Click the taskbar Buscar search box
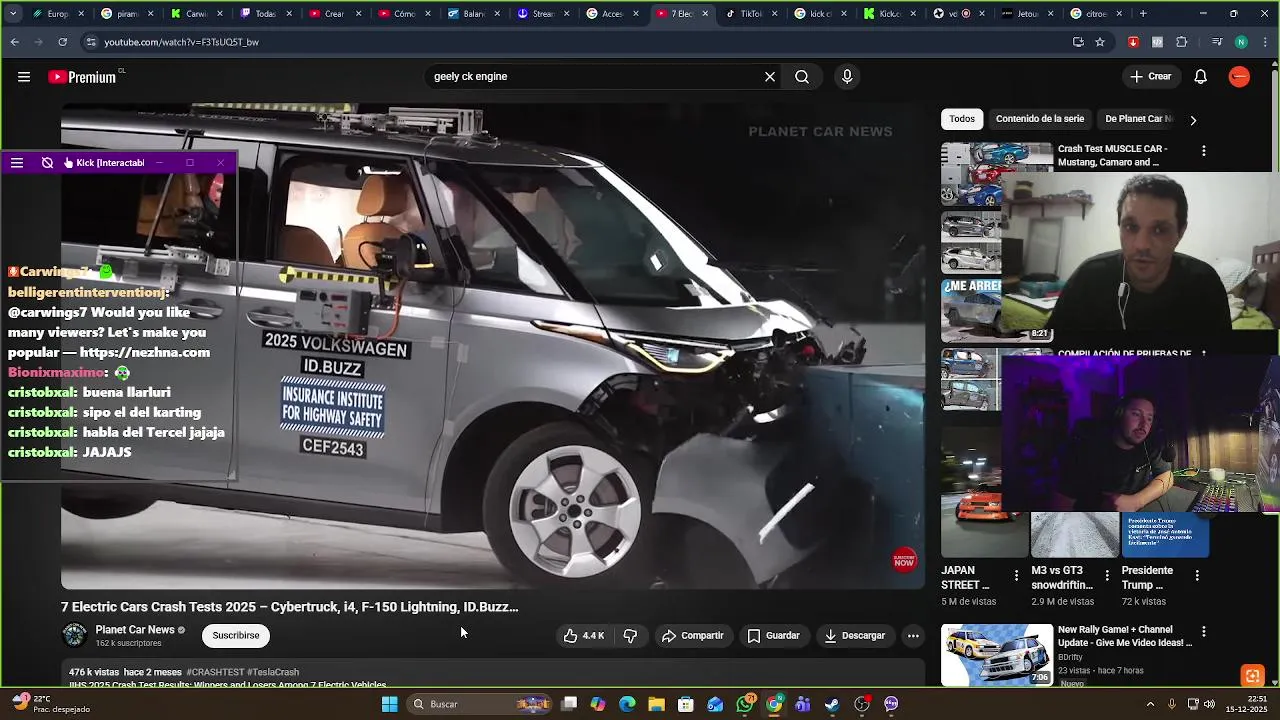This screenshot has width=1280, height=720. (x=480, y=704)
